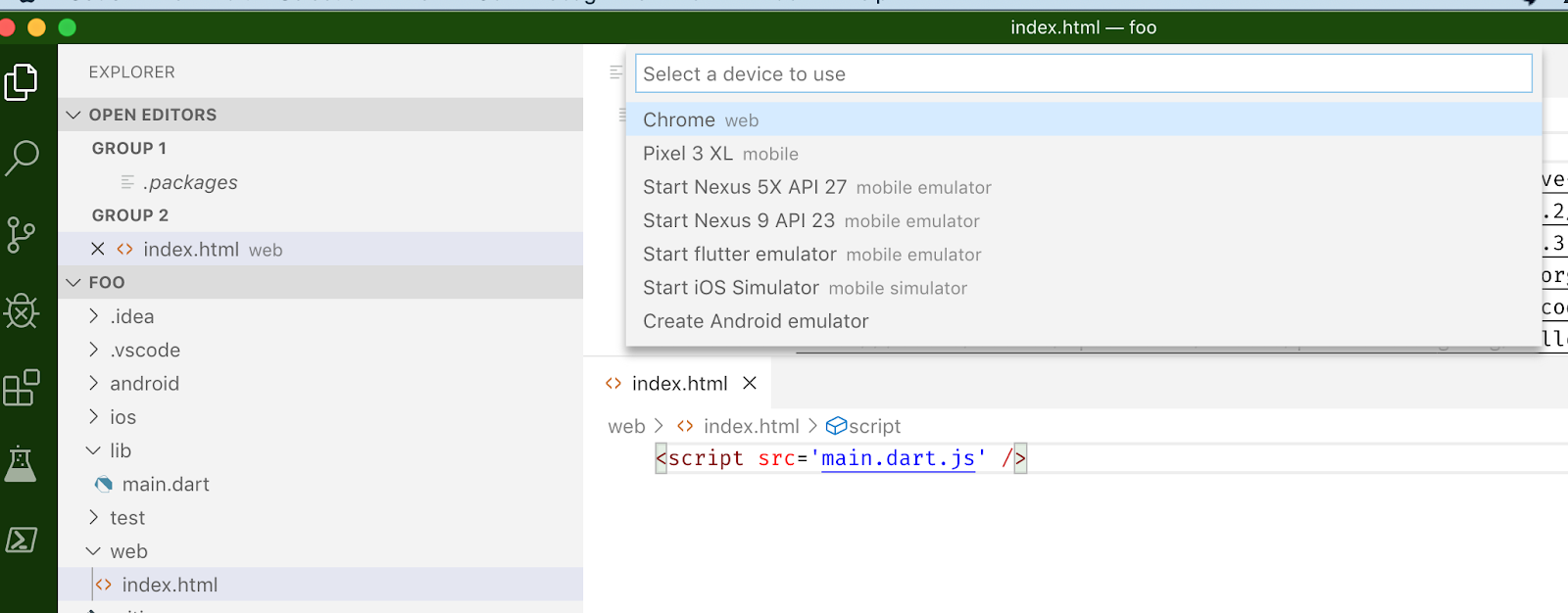Click the script breadcrumb item

tap(873, 426)
